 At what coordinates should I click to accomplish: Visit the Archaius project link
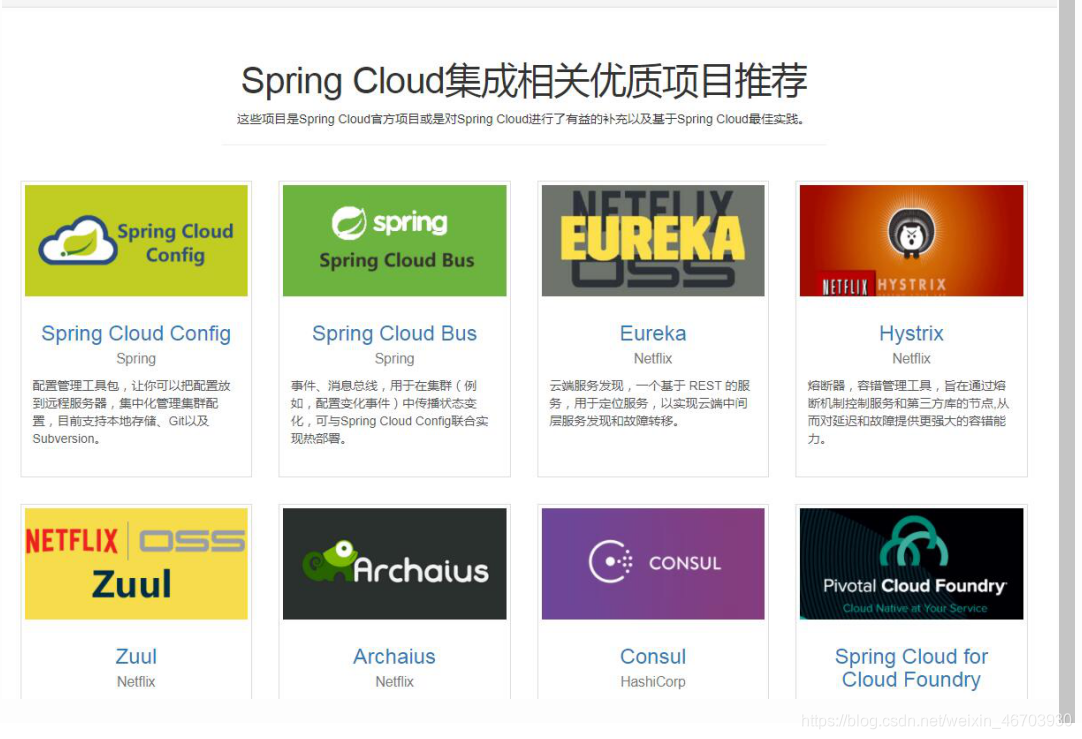point(395,656)
